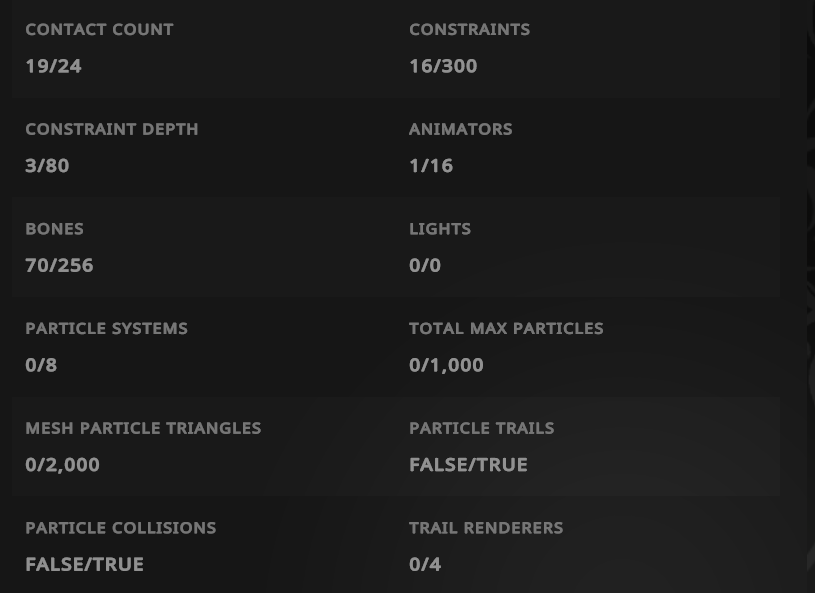The image size is (815, 593).
Task: Click the Contact Count label
Action: 99,30
